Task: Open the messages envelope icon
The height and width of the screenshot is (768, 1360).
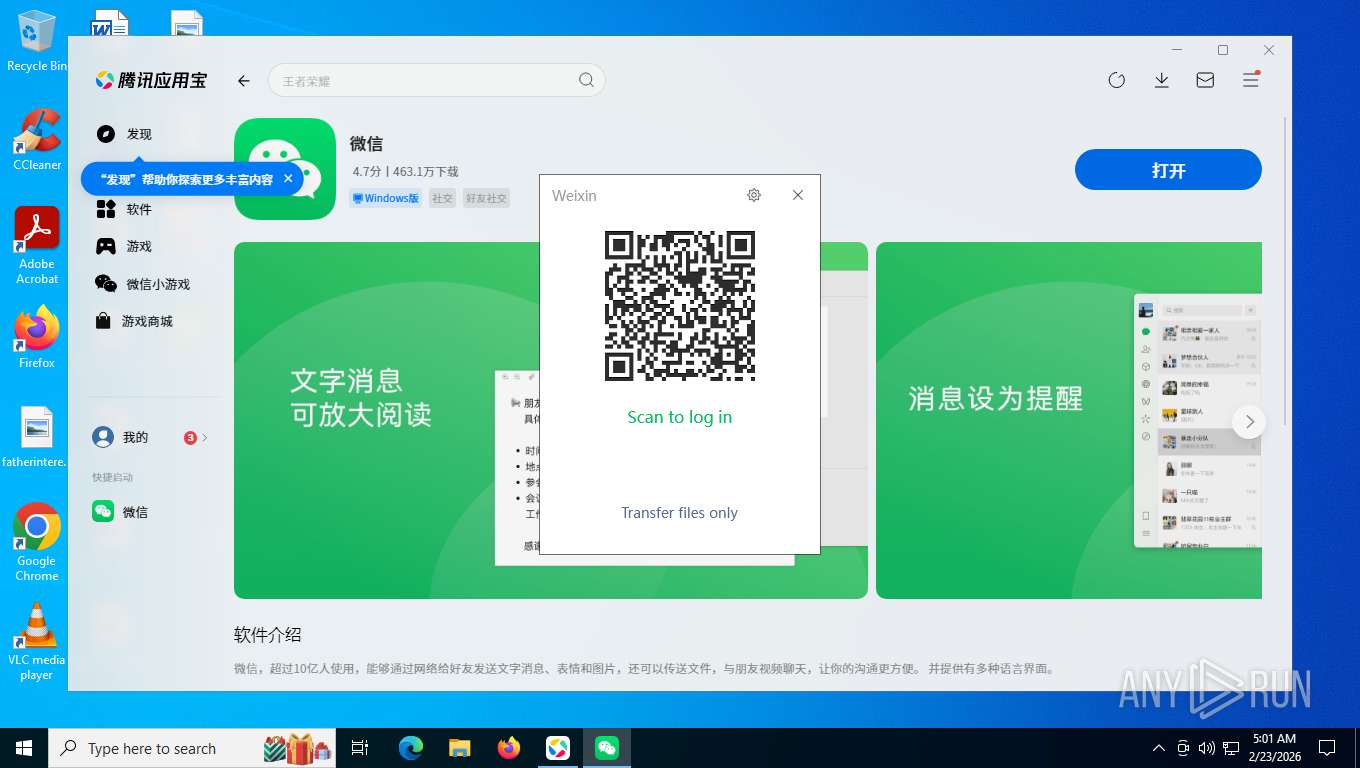Action: [x=1205, y=80]
